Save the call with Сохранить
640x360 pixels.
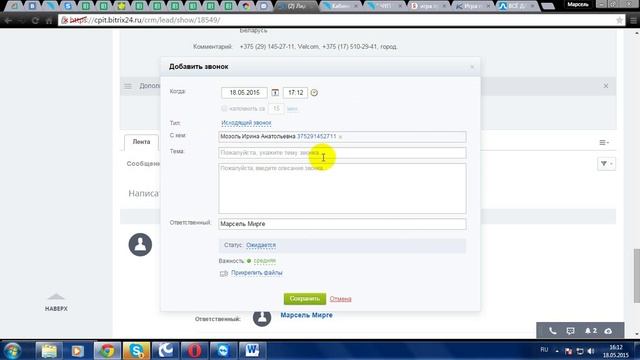pyautogui.click(x=305, y=299)
